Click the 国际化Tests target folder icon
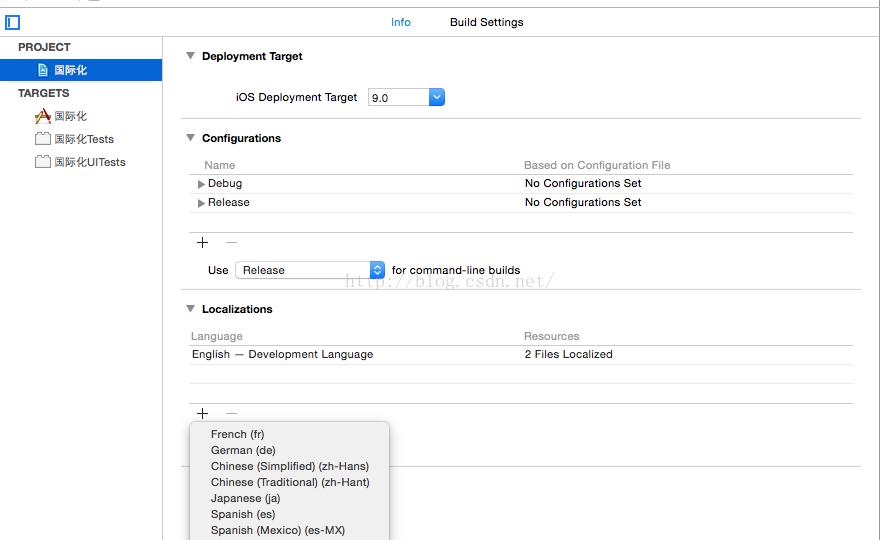This screenshot has width=880, height=540. click(x=43, y=139)
